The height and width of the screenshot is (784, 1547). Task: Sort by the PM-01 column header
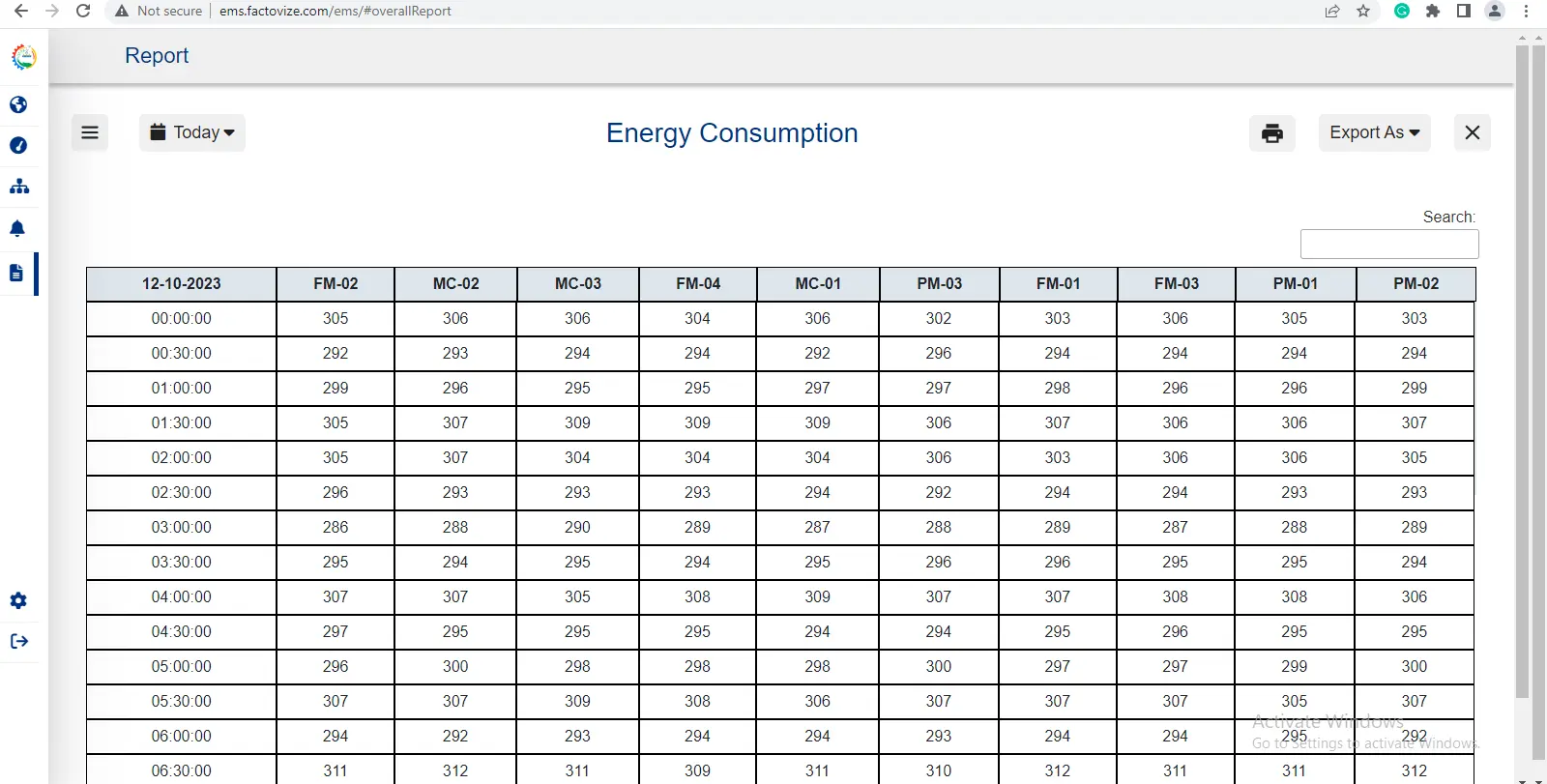(x=1296, y=284)
